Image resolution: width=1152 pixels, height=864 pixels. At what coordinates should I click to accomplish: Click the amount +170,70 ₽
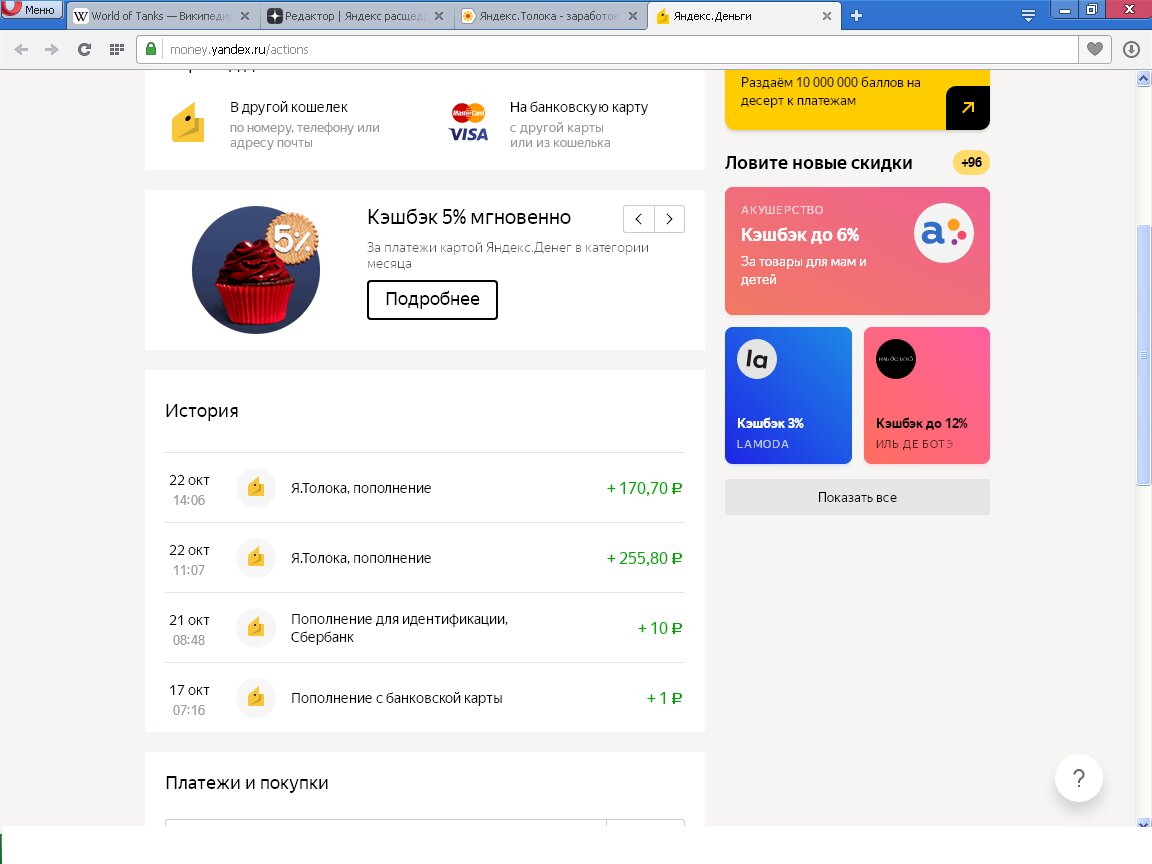[x=644, y=489]
